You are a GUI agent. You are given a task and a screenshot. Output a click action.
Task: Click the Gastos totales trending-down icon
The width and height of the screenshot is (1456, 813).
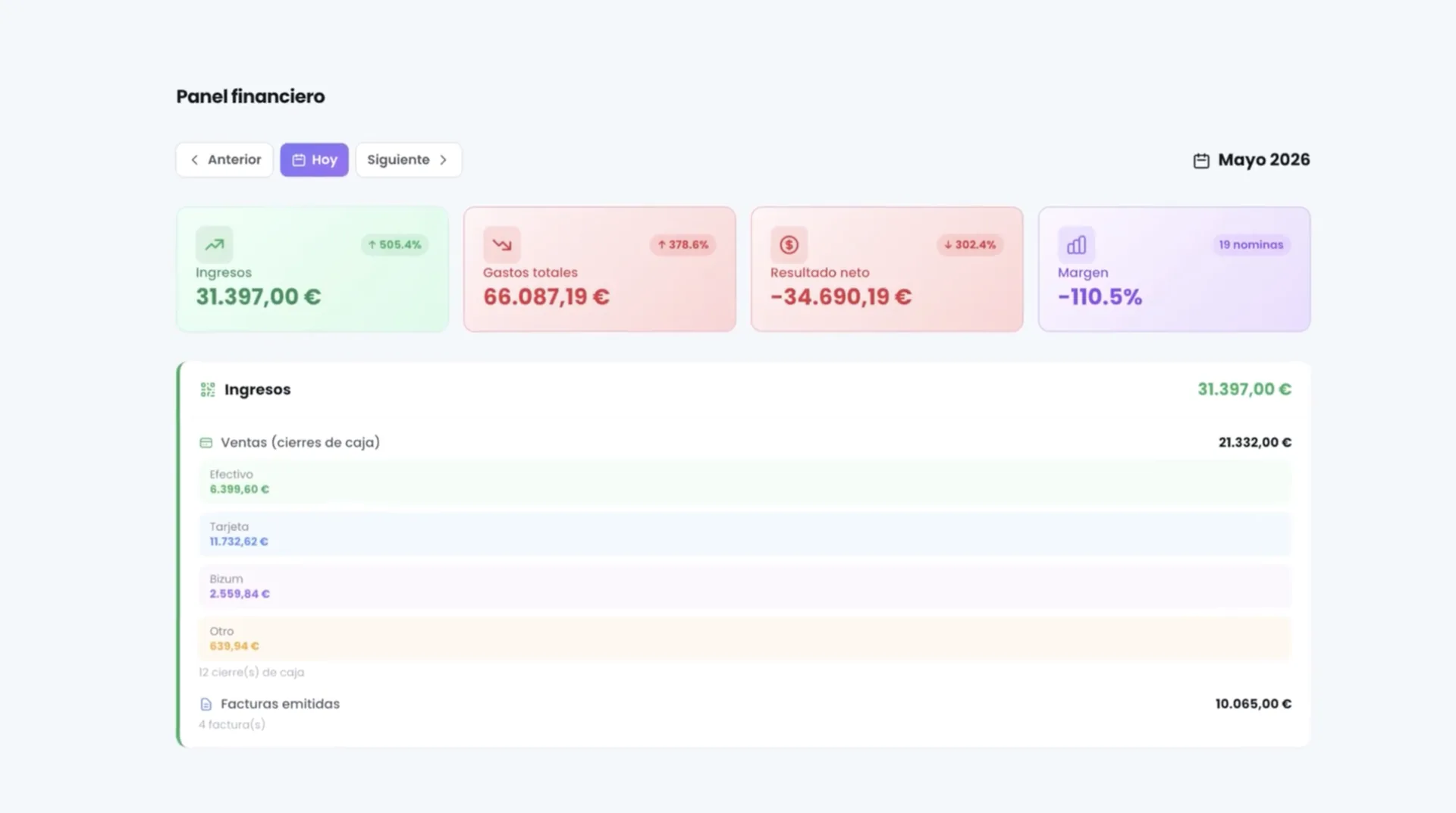(502, 244)
